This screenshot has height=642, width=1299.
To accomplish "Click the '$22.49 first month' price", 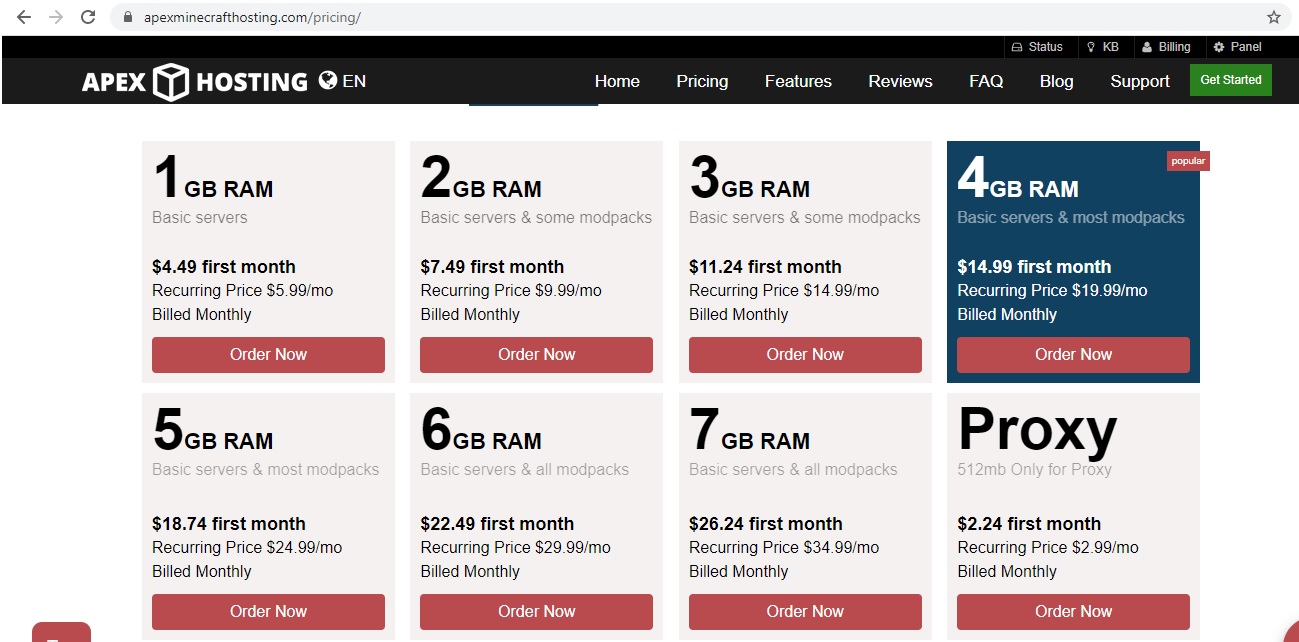I will [x=497, y=524].
